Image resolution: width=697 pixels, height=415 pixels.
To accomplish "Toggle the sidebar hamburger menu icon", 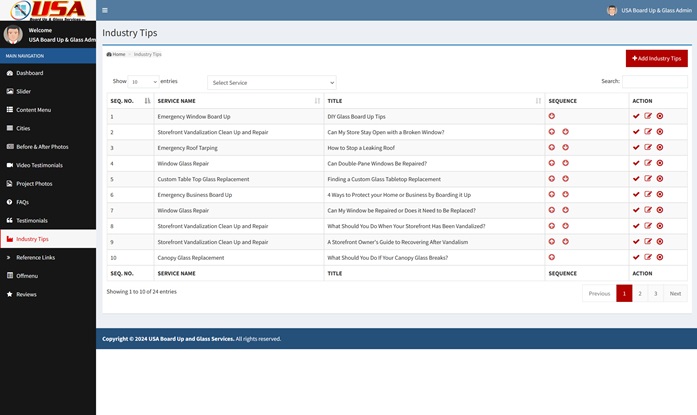I will tap(105, 10).
